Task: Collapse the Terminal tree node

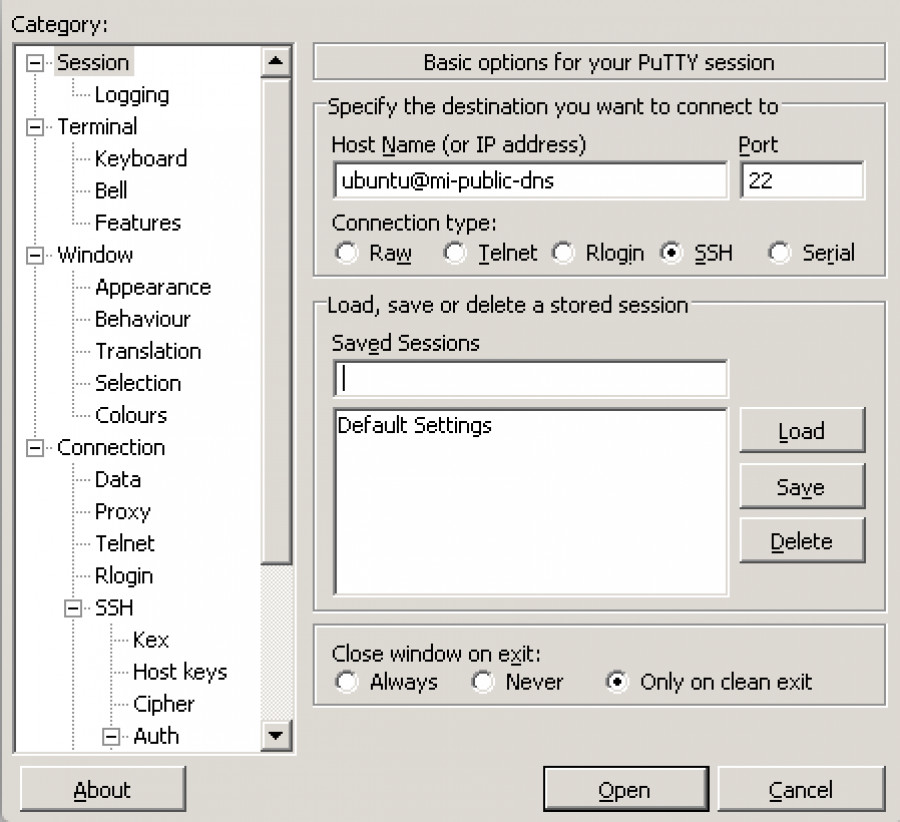Action: (35, 127)
